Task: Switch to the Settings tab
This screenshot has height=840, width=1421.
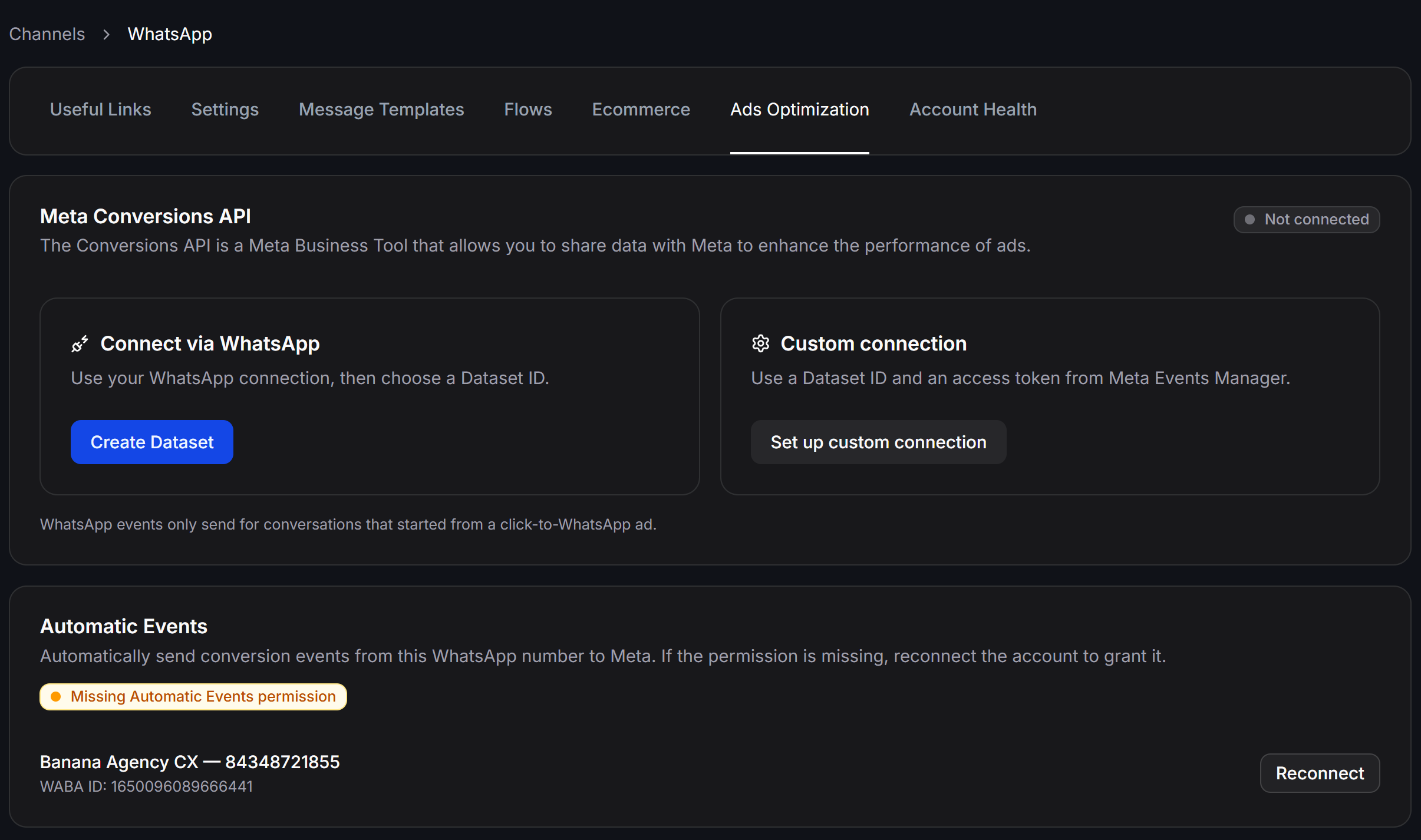Action: (x=225, y=110)
